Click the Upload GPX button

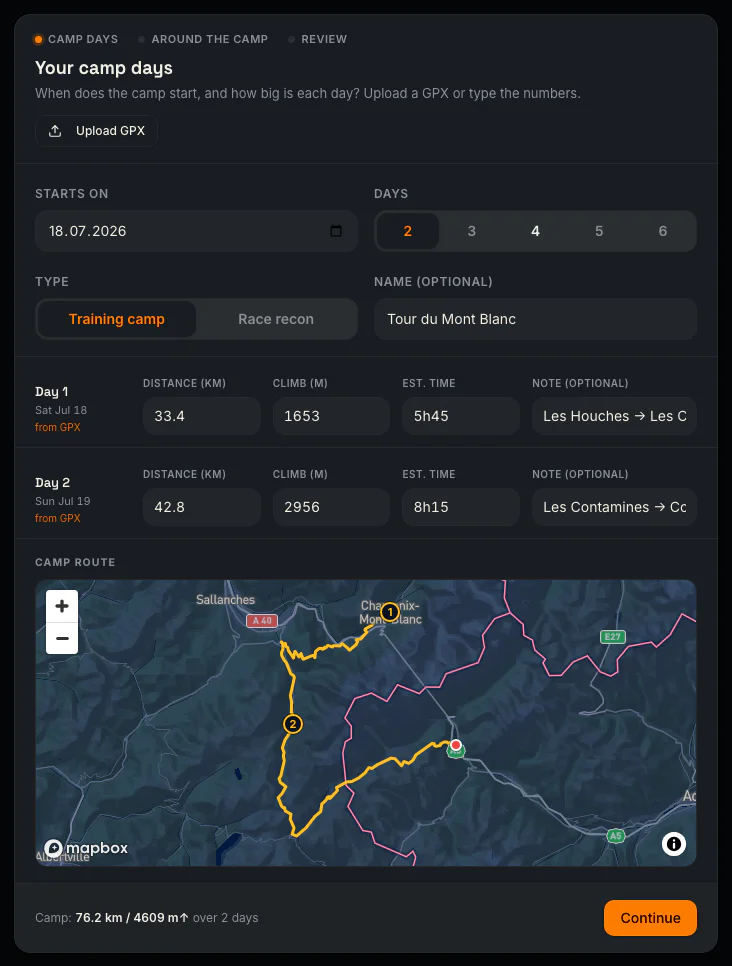click(x=96, y=131)
